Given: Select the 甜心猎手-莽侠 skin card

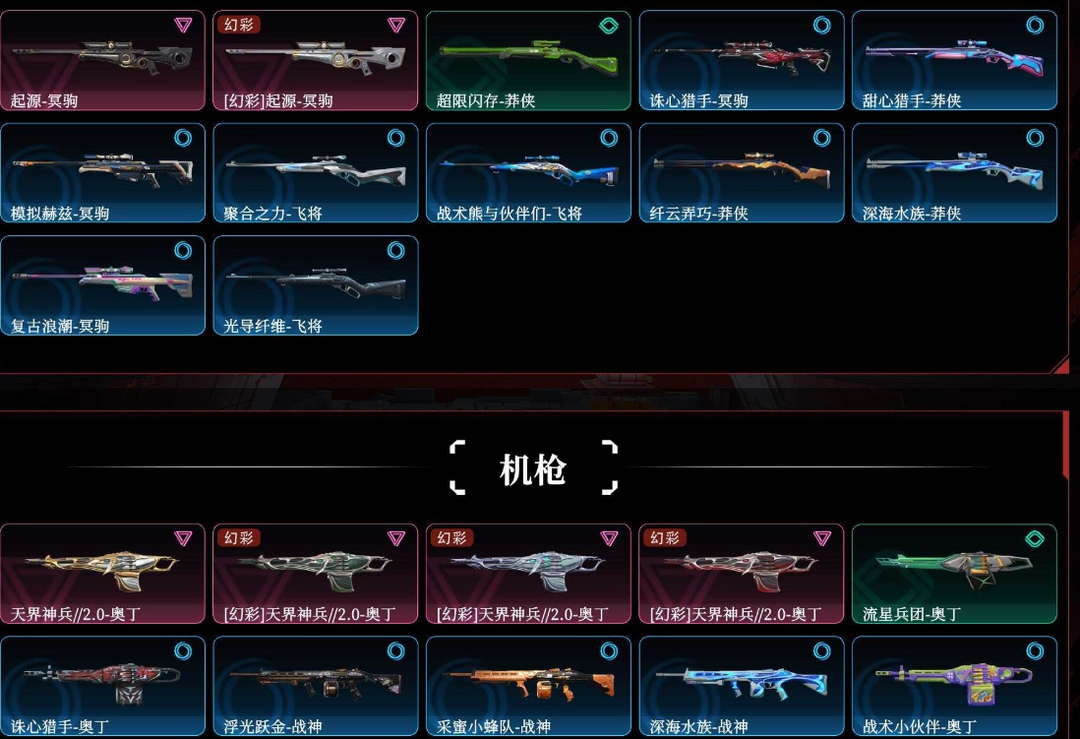Looking at the screenshot, I should (954, 60).
